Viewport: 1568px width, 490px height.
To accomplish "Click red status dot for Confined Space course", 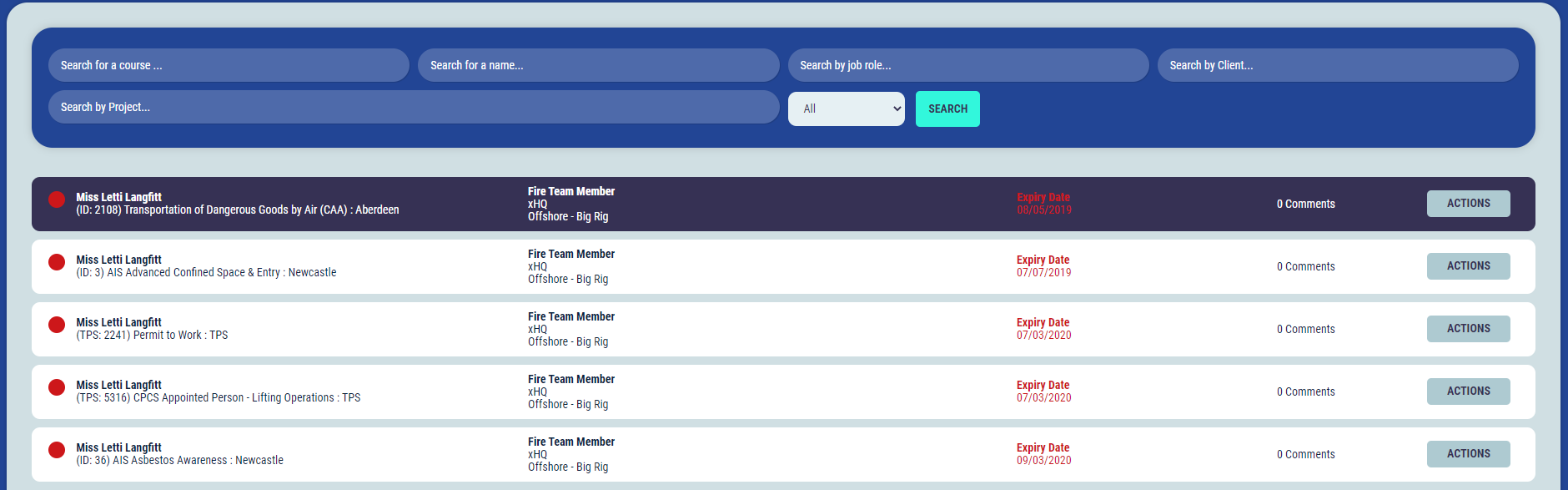I will pos(57,262).
